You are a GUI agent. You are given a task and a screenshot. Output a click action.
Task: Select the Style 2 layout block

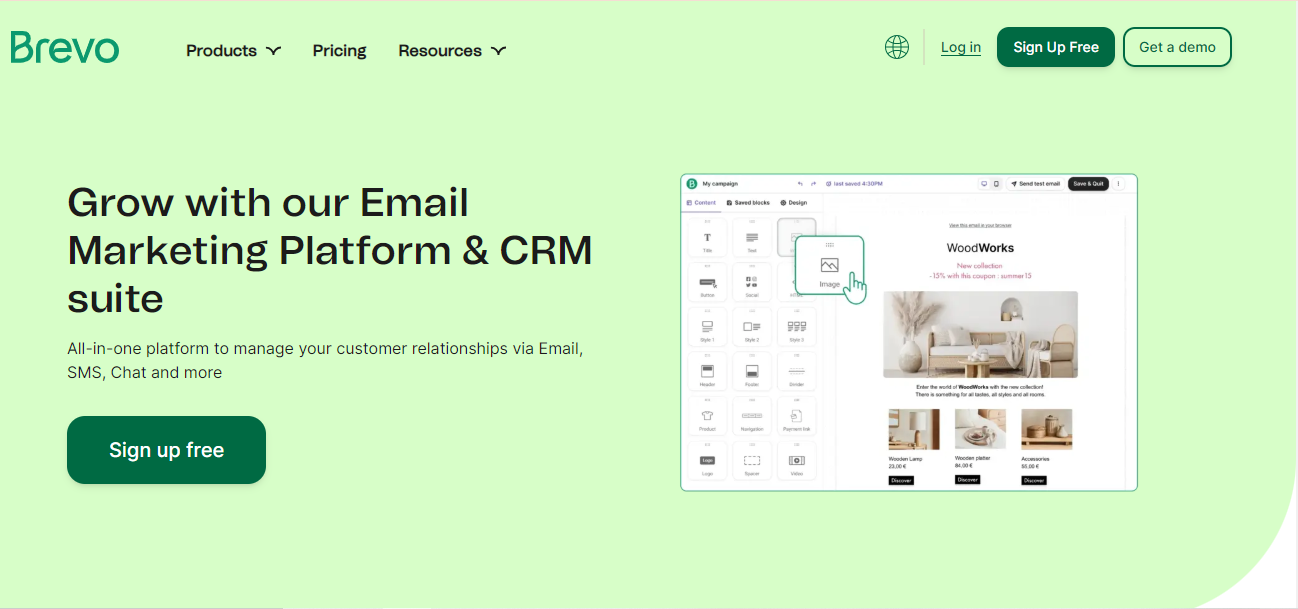point(752,328)
